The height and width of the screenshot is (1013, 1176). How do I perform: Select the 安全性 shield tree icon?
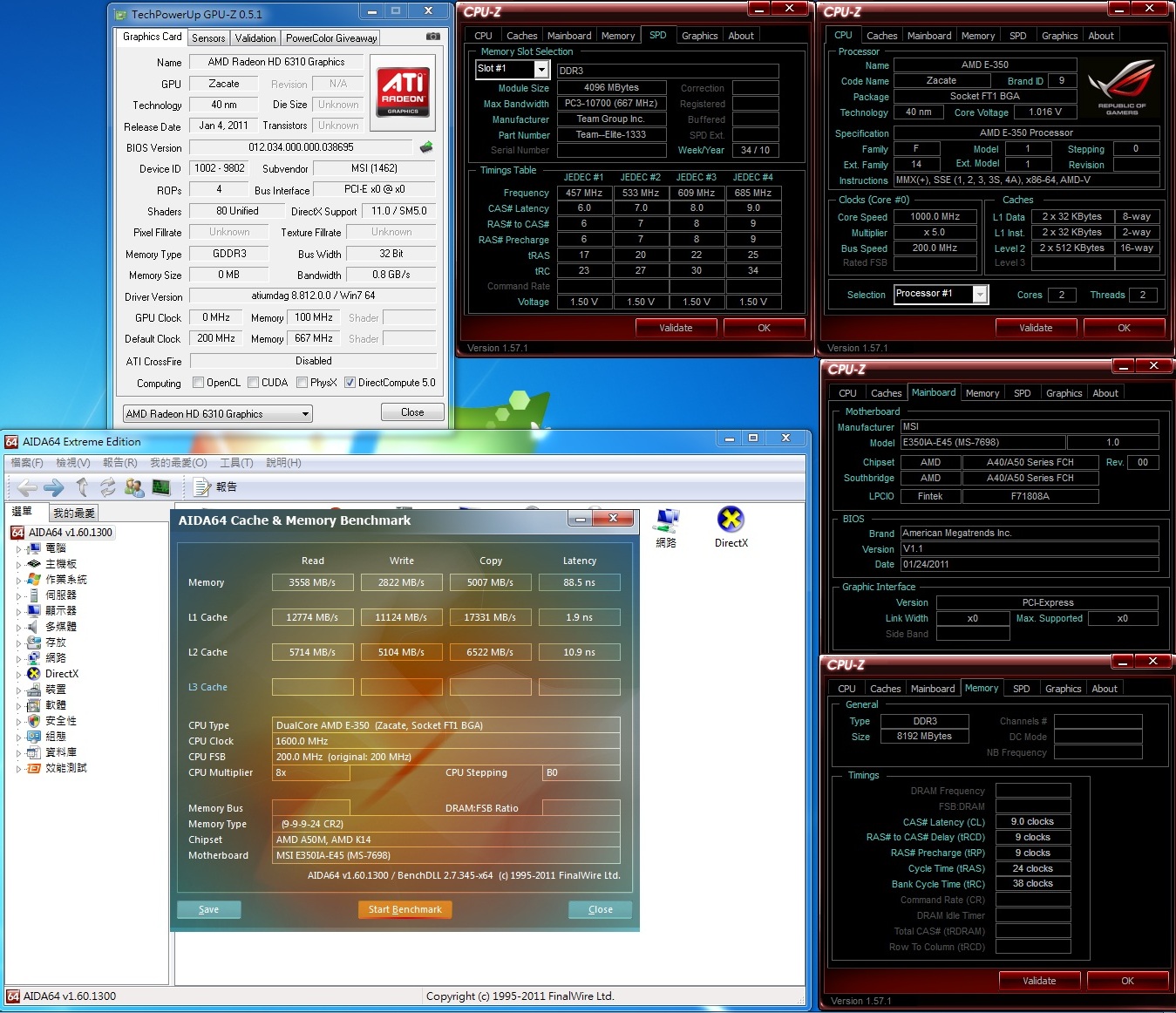click(34, 721)
